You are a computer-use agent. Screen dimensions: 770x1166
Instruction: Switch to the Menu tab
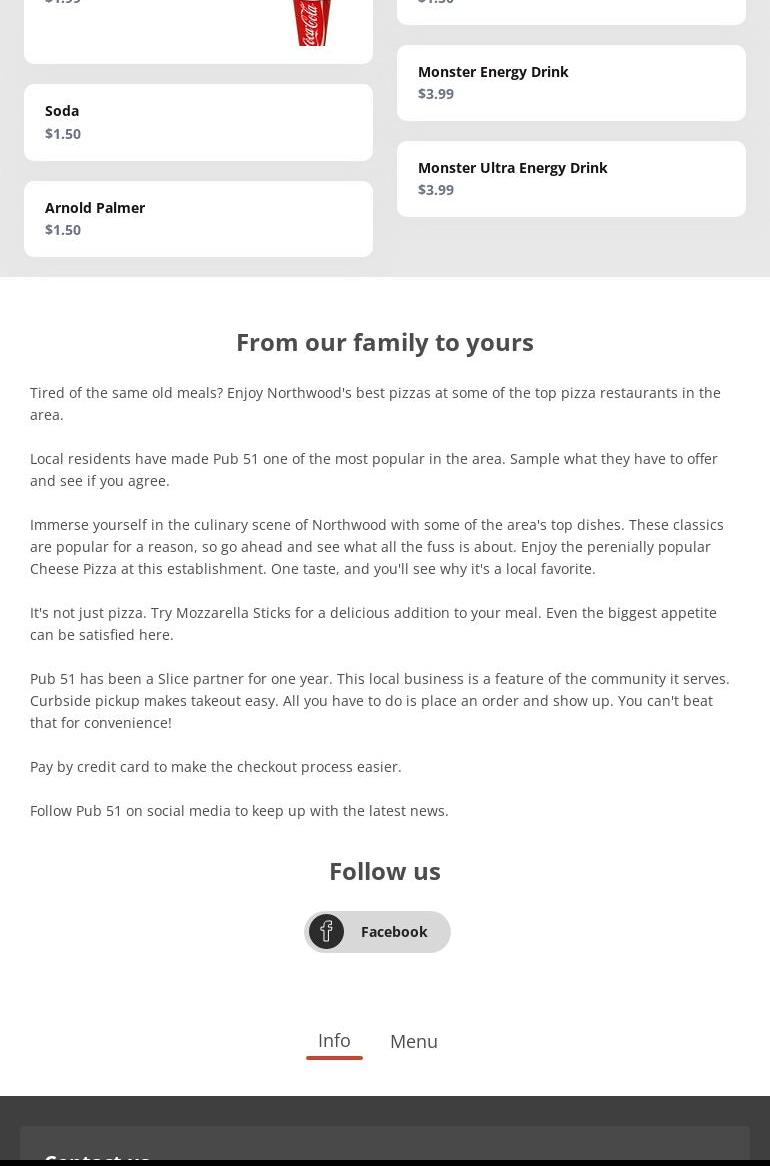tap(413, 1042)
